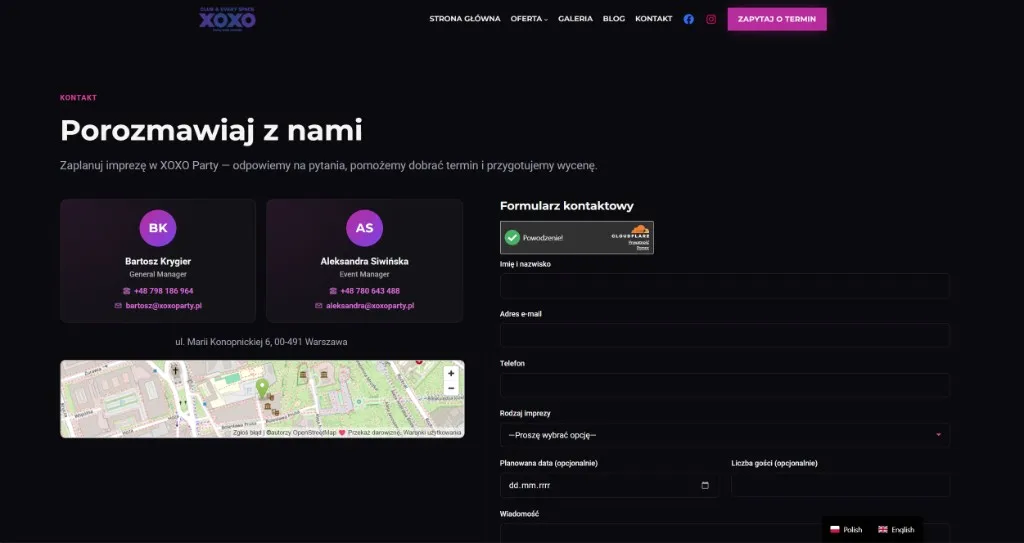Image resolution: width=1024 pixels, height=543 pixels.
Task: Zoom out on the map
Action: (451, 388)
